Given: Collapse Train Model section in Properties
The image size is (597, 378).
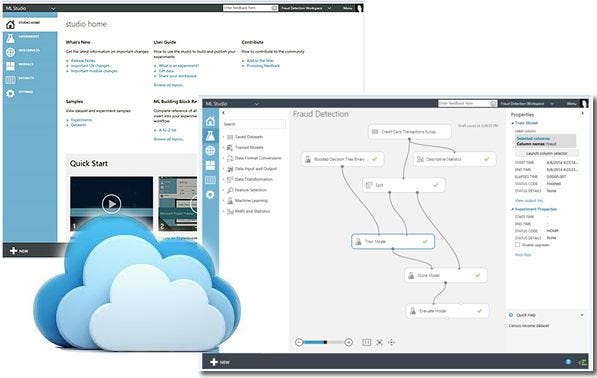Looking at the screenshot, I should click(x=512, y=123).
